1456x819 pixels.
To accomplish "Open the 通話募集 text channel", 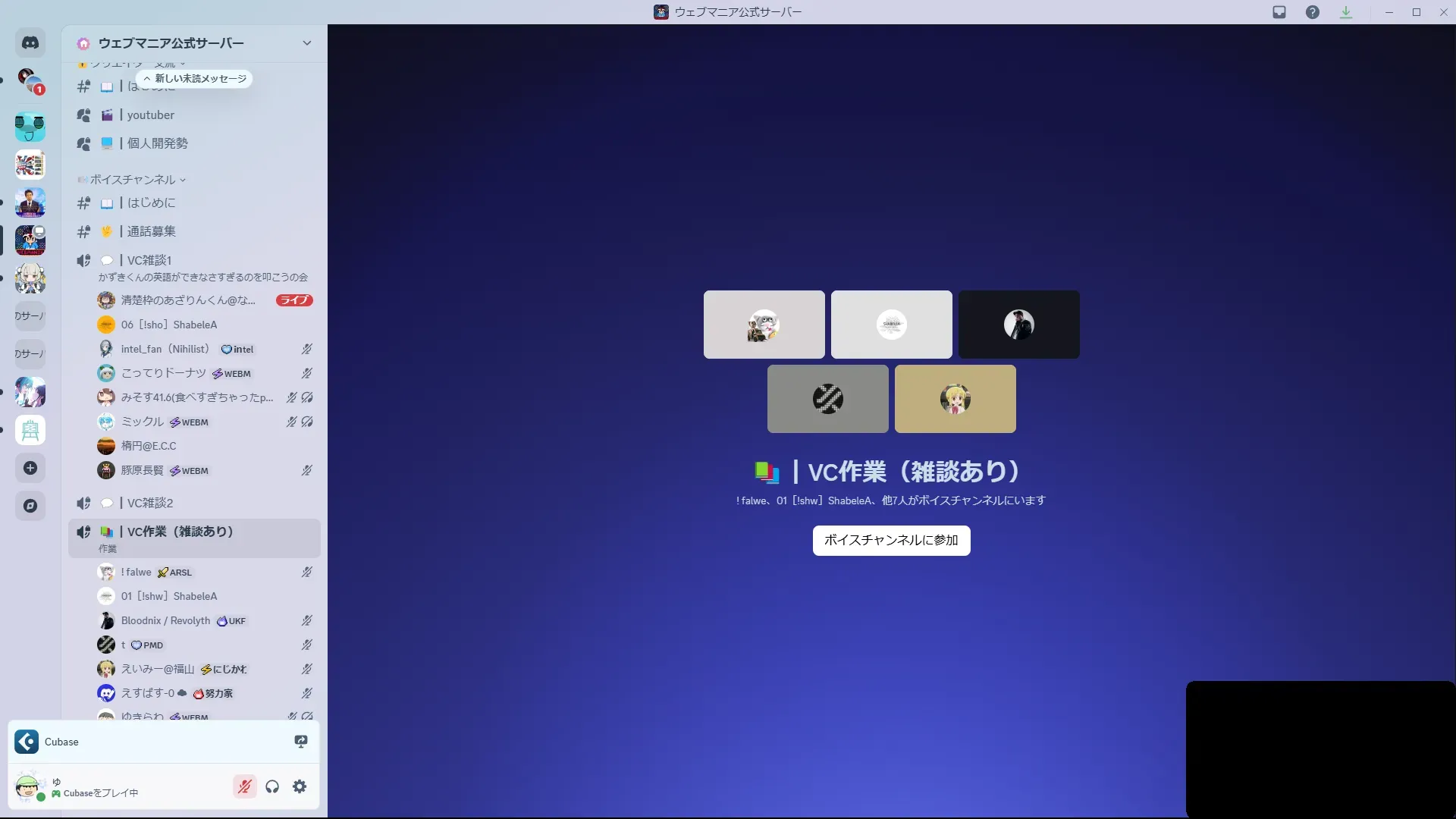I will click(x=151, y=231).
